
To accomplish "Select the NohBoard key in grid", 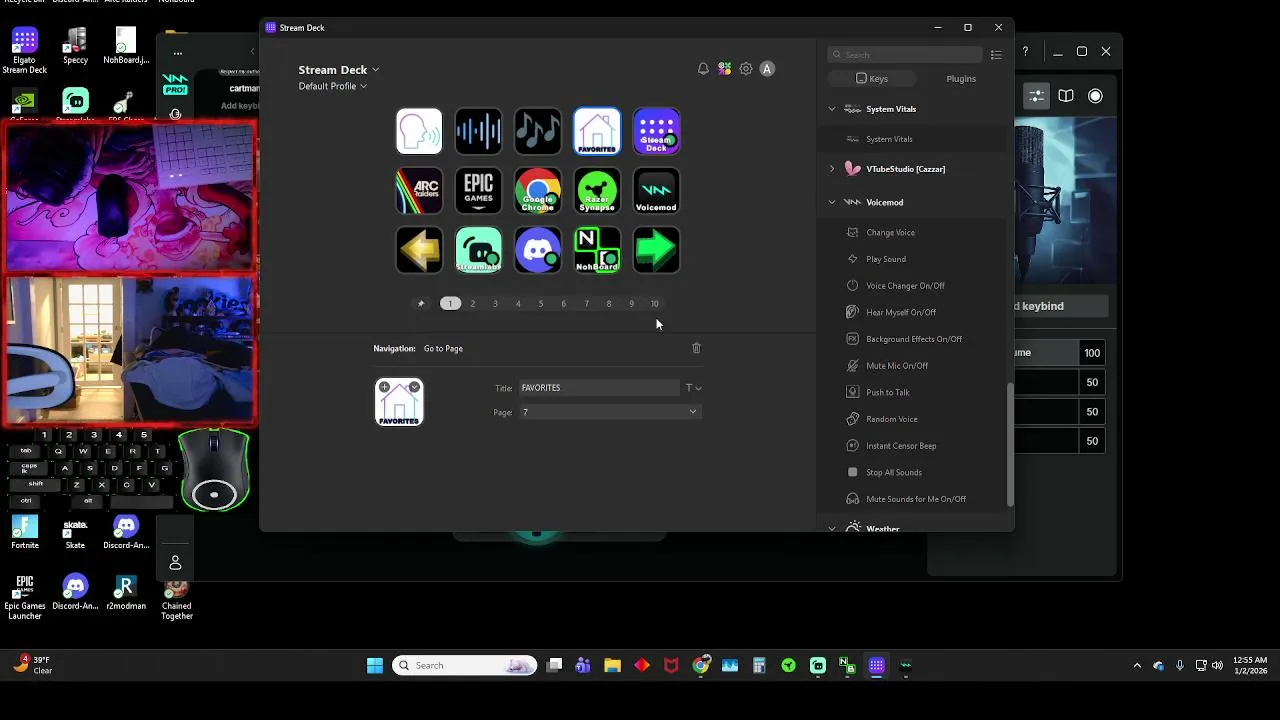I will (597, 250).
